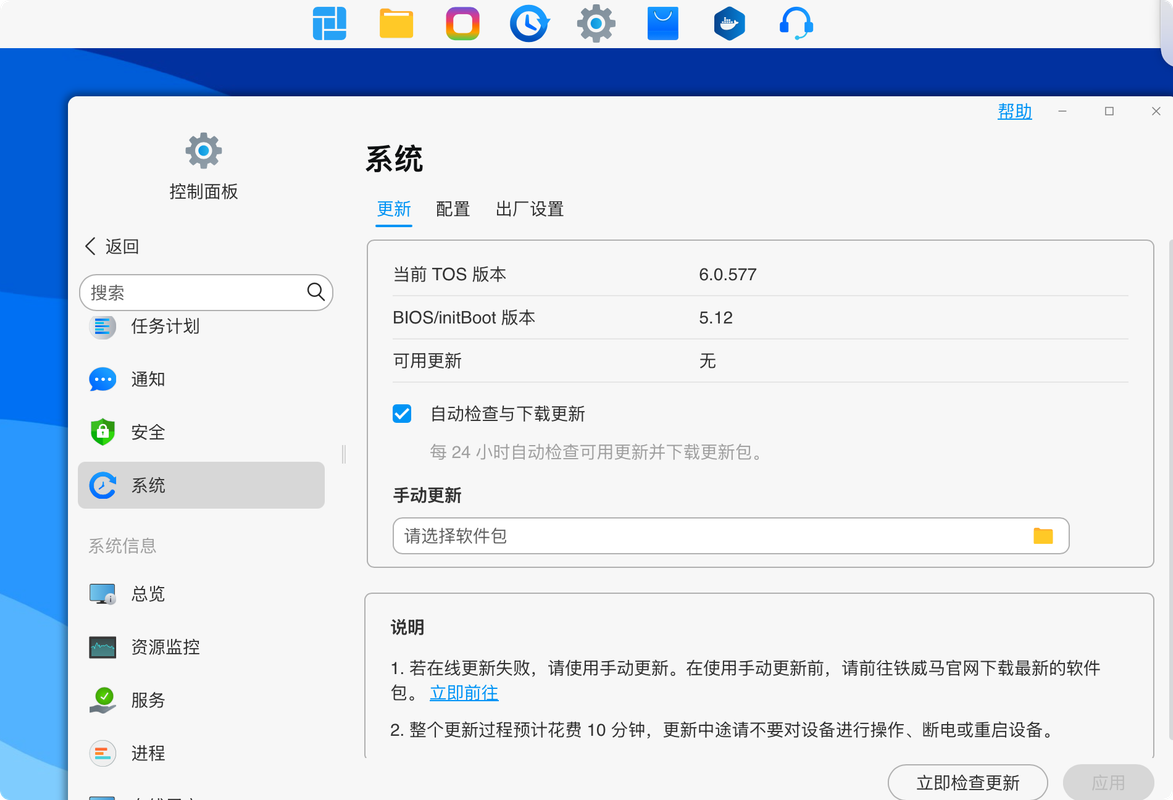1173x800 pixels.
Task: Launch Docker Manager from the dock
Action: click(x=729, y=23)
